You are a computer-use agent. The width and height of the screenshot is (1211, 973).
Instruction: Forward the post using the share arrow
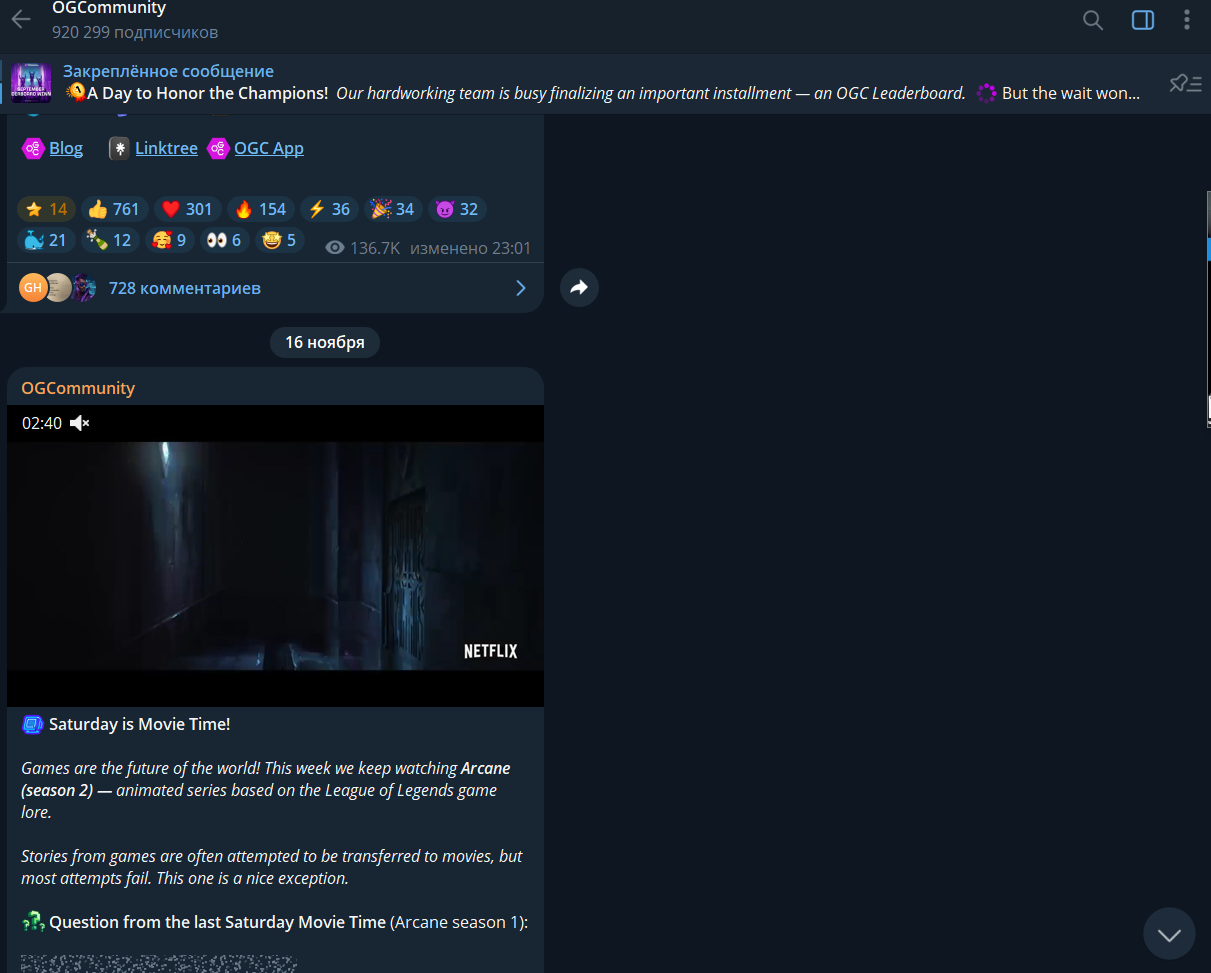tap(579, 288)
